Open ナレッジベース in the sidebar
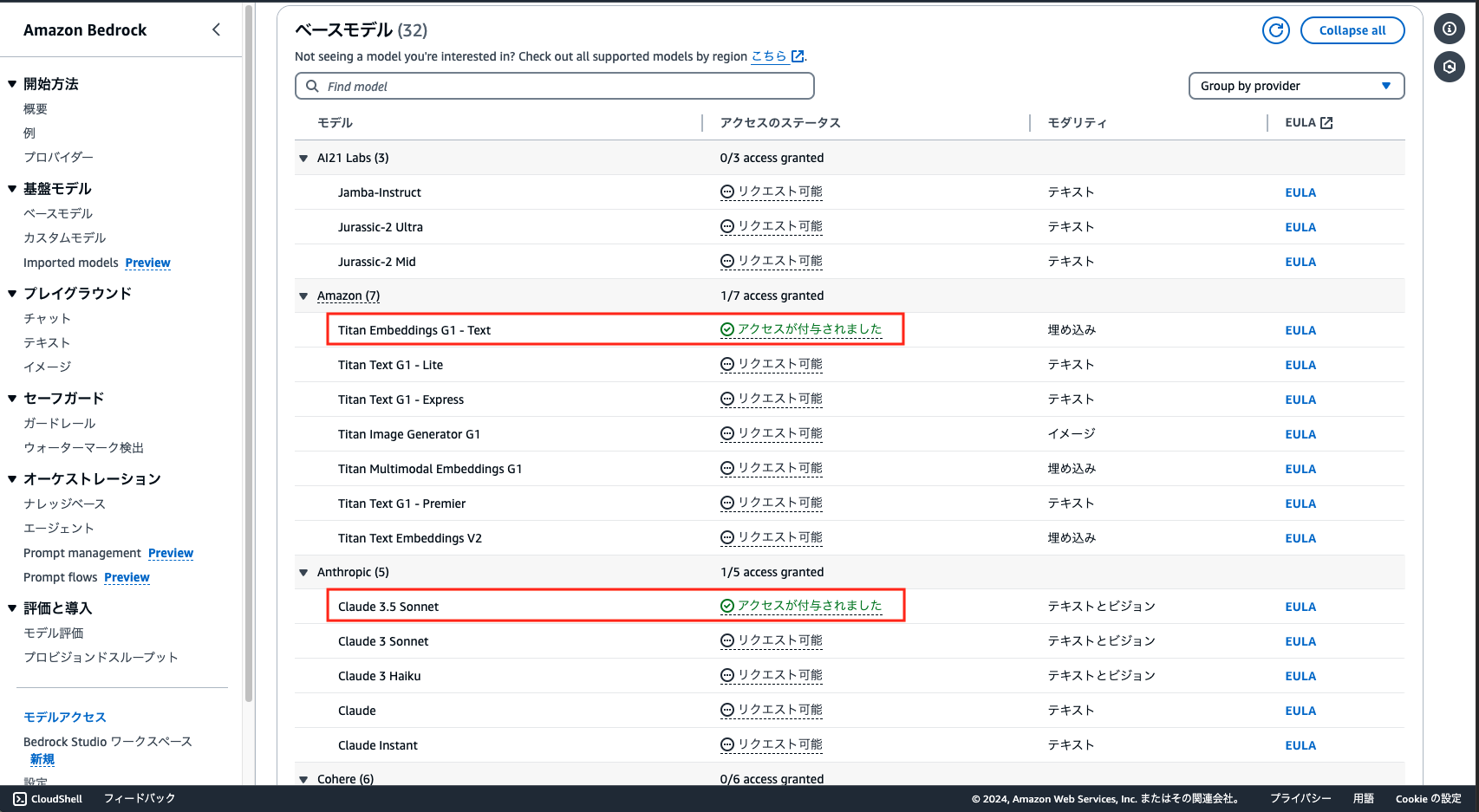The height and width of the screenshot is (812, 1479). pos(64,504)
